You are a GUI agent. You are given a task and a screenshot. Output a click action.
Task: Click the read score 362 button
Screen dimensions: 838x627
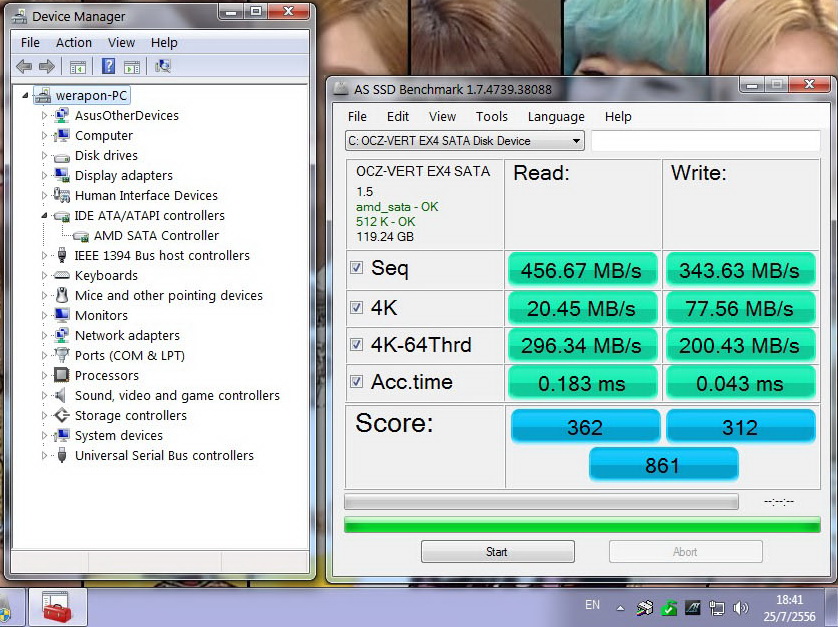point(585,426)
